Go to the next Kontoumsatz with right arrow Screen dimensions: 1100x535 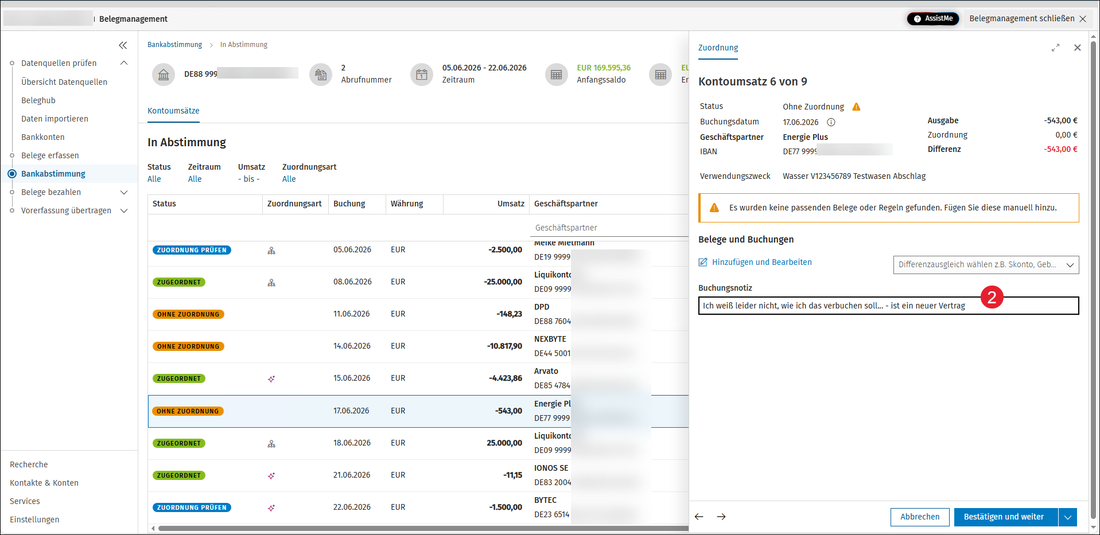tap(721, 517)
